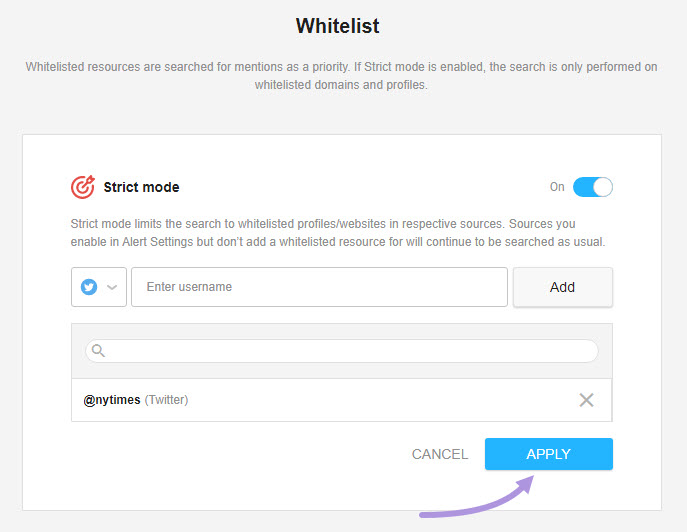Image resolution: width=687 pixels, height=532 pixels.
Task: Click the red Strict mode target icon
Action: 83,187
